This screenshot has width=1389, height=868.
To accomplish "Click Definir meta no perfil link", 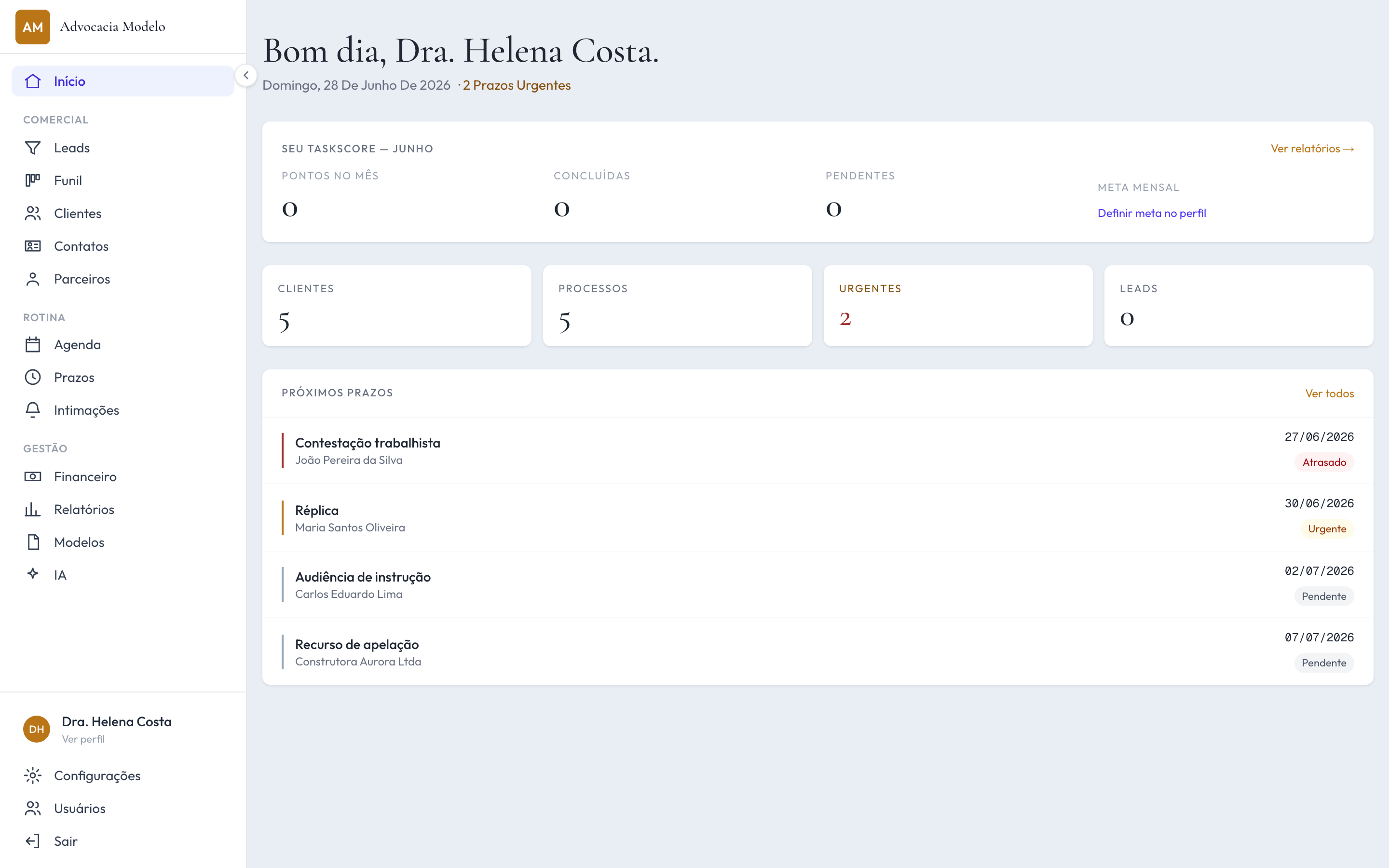I will click(1151, 213).
